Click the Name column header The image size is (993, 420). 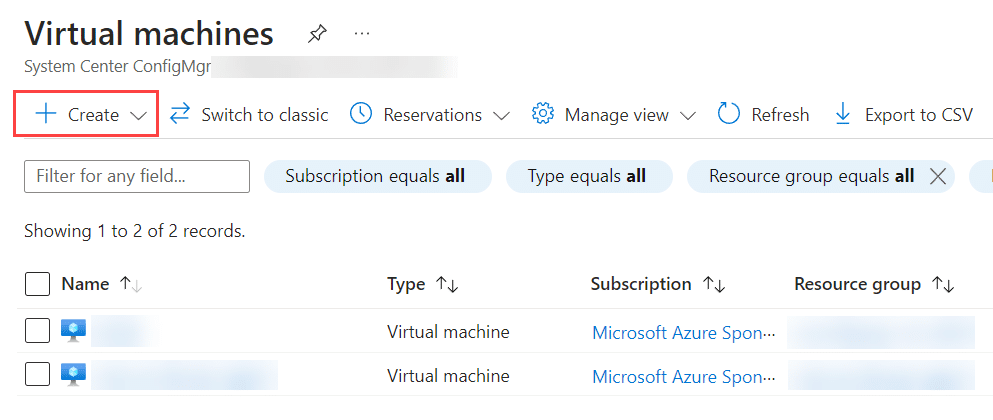pos(85,284)
